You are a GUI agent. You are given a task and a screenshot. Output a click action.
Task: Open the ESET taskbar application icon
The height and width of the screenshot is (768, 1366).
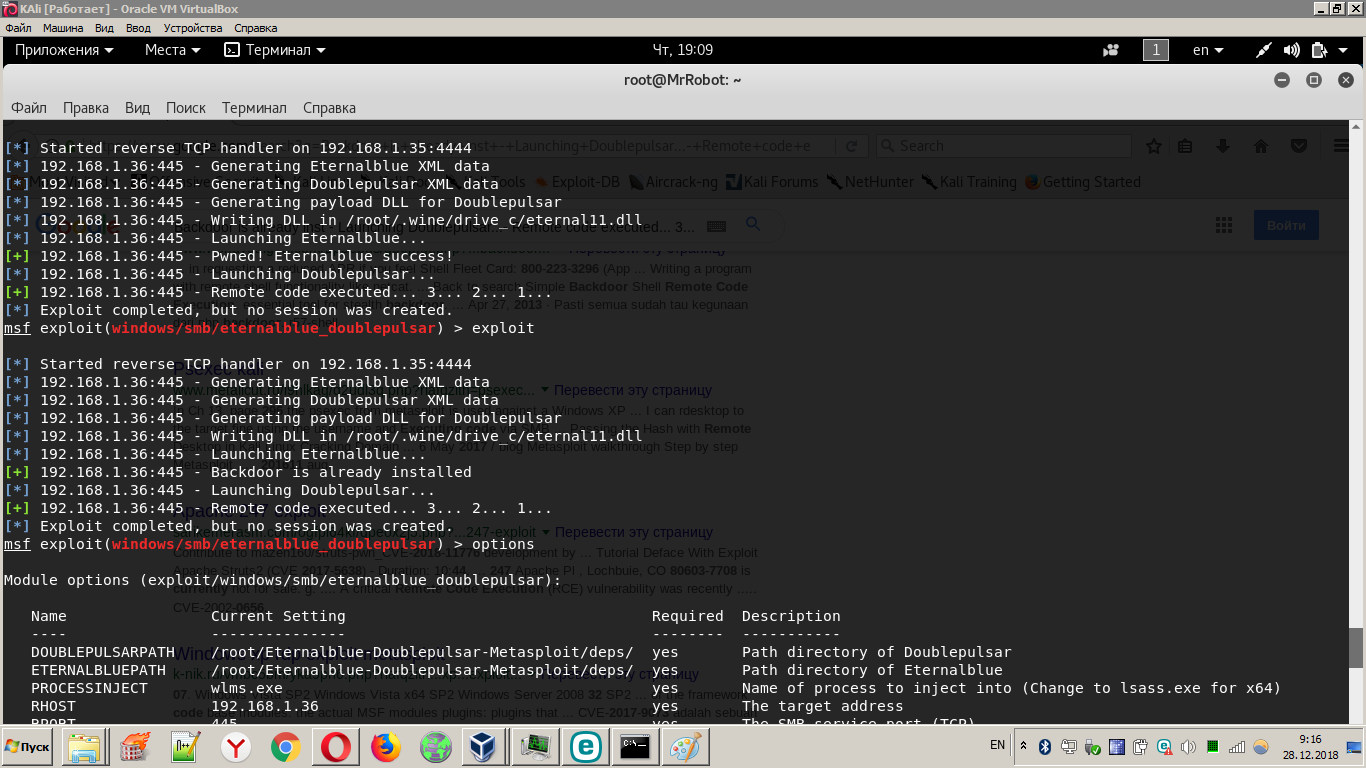585,747
